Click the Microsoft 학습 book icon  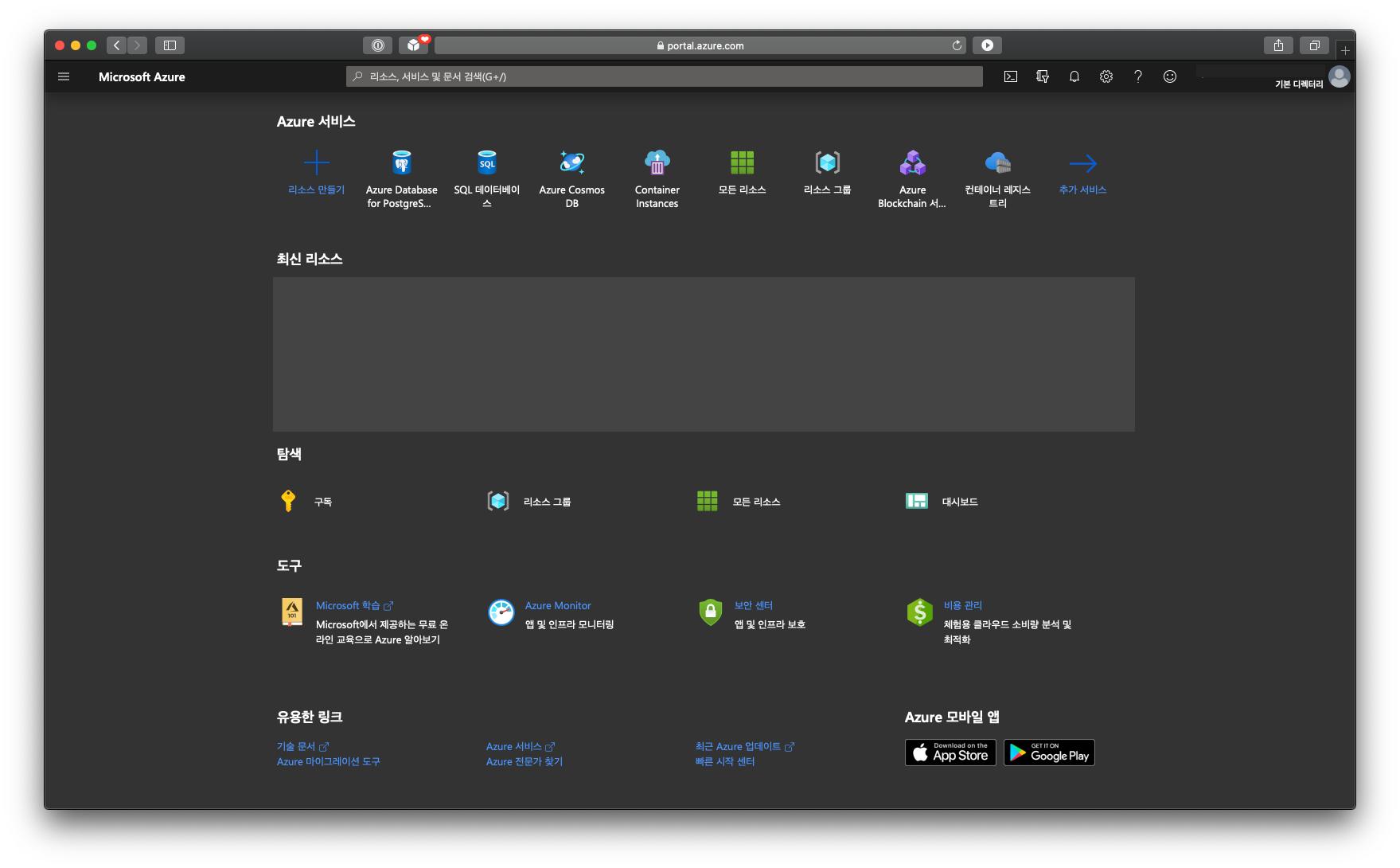(292, 612)
